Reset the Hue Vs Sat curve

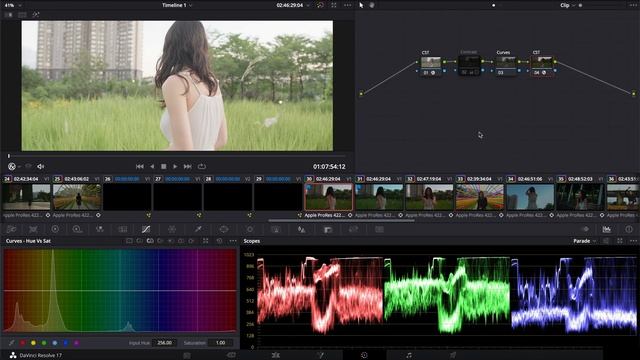pos(219,241)
